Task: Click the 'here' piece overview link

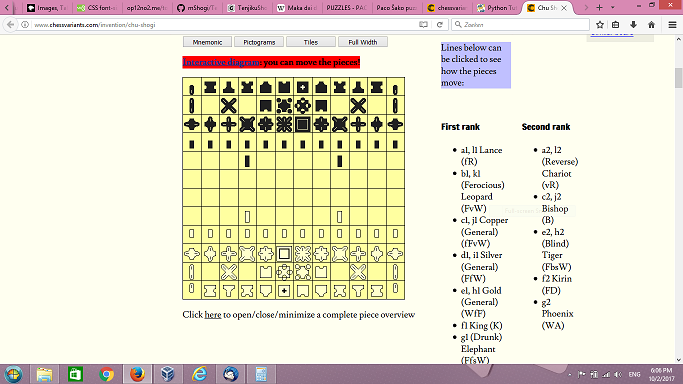Action: [x=213, y=314]
